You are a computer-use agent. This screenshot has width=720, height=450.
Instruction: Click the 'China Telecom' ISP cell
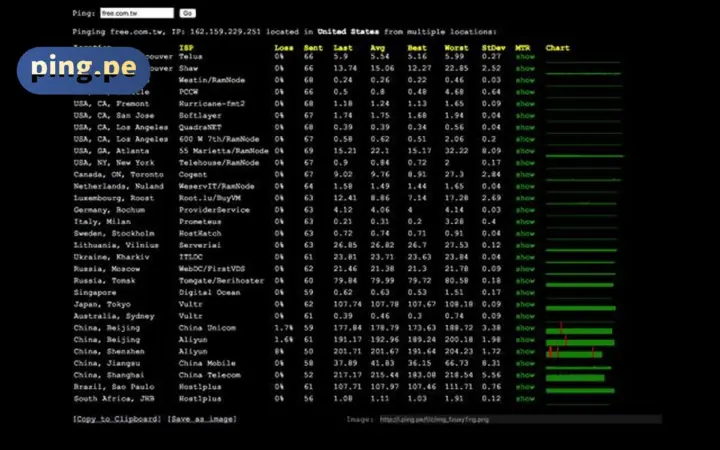point(209,375)
